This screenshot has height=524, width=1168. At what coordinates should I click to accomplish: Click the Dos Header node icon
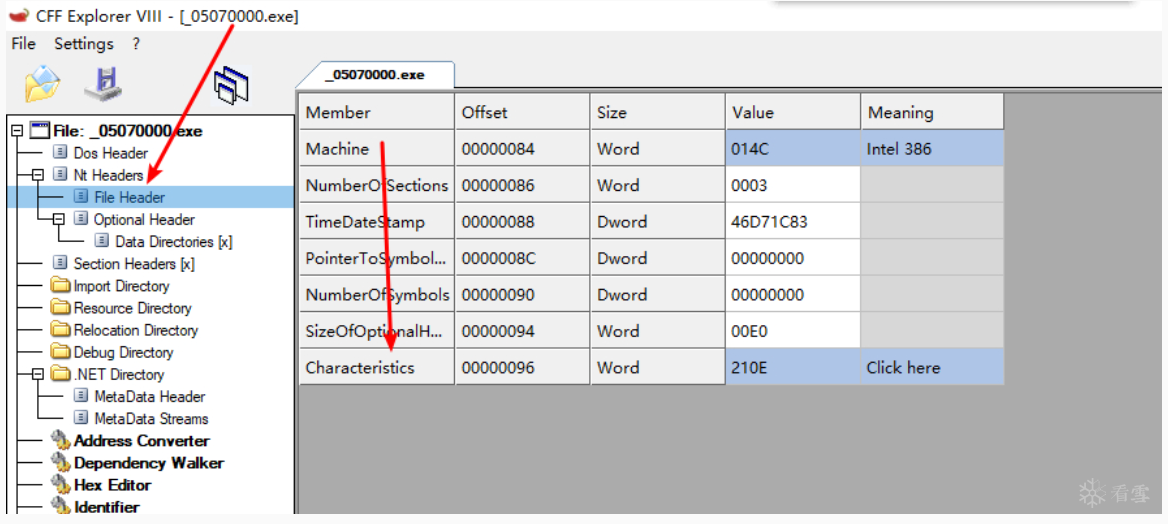[60, 153]
